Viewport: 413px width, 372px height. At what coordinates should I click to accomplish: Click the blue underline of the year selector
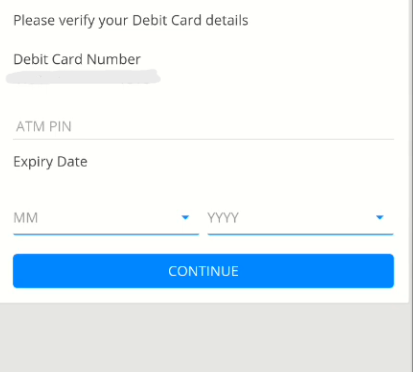(x=300, y=234)
